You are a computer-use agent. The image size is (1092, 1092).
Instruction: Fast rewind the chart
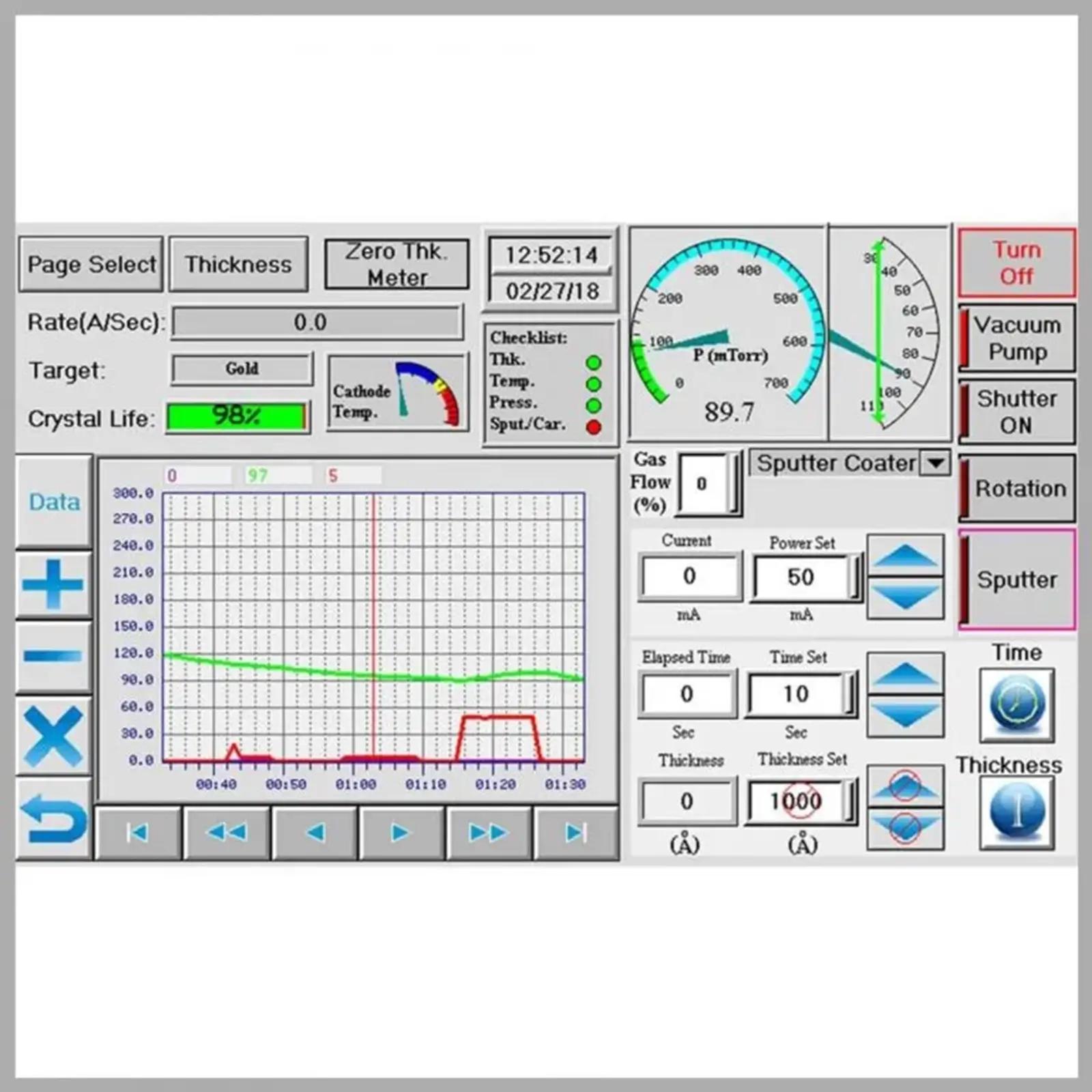pos(227,833)
